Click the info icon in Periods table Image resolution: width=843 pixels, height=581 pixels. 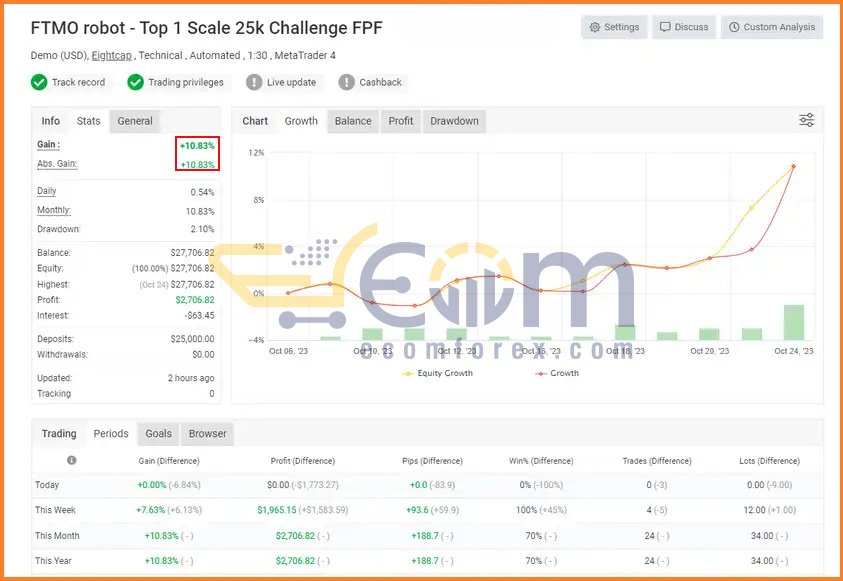coord(72,460)
